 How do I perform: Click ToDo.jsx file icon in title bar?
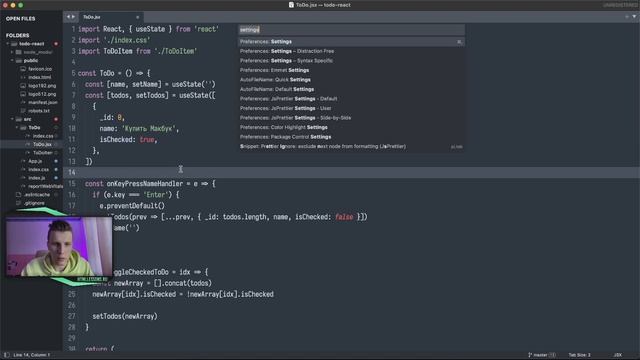pos(291,5)
